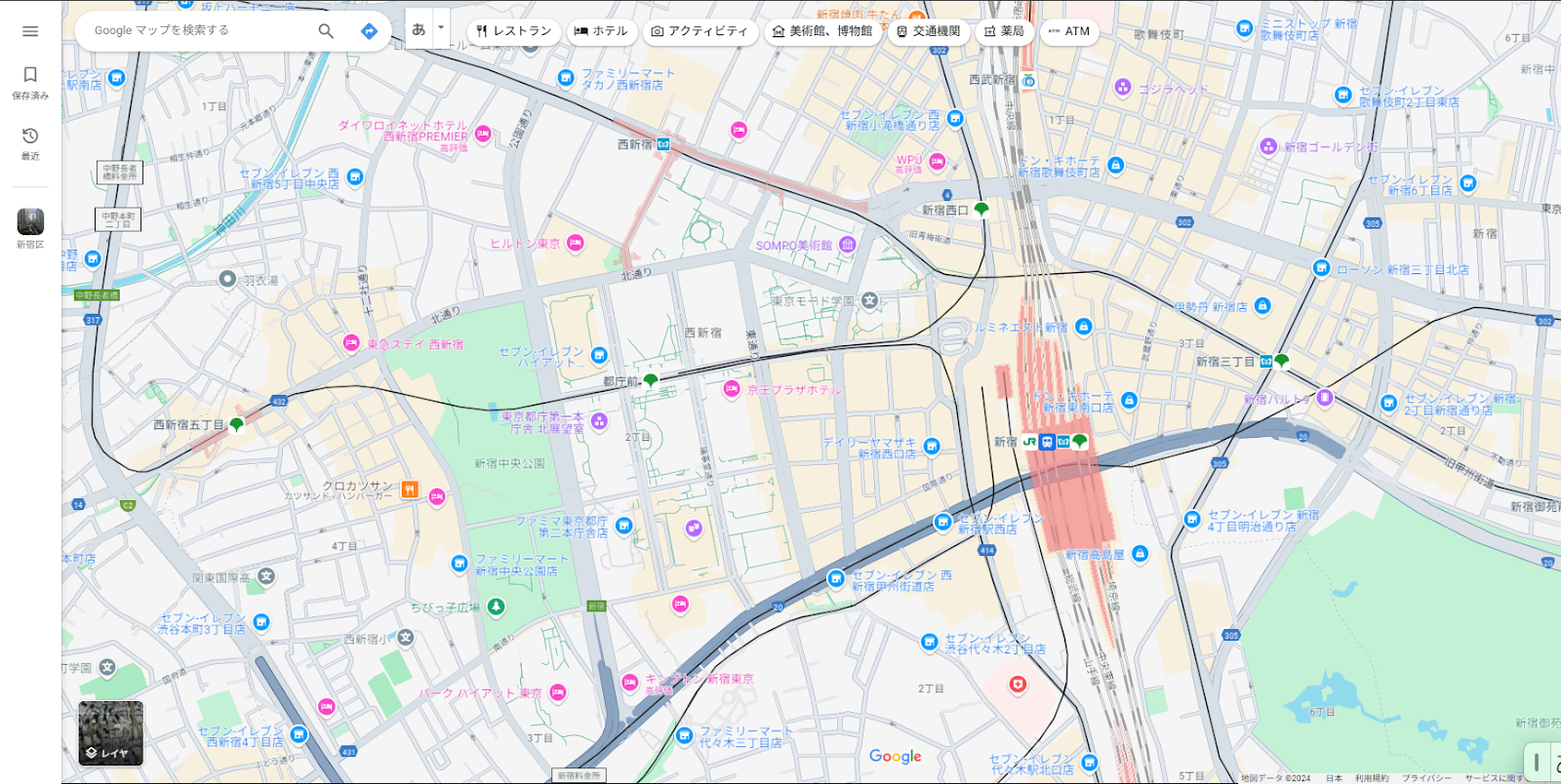This screenshot has width=1561, height=784.
Task: Select the ヒルトン東京 hotel pin
Action: coord(576,243)
